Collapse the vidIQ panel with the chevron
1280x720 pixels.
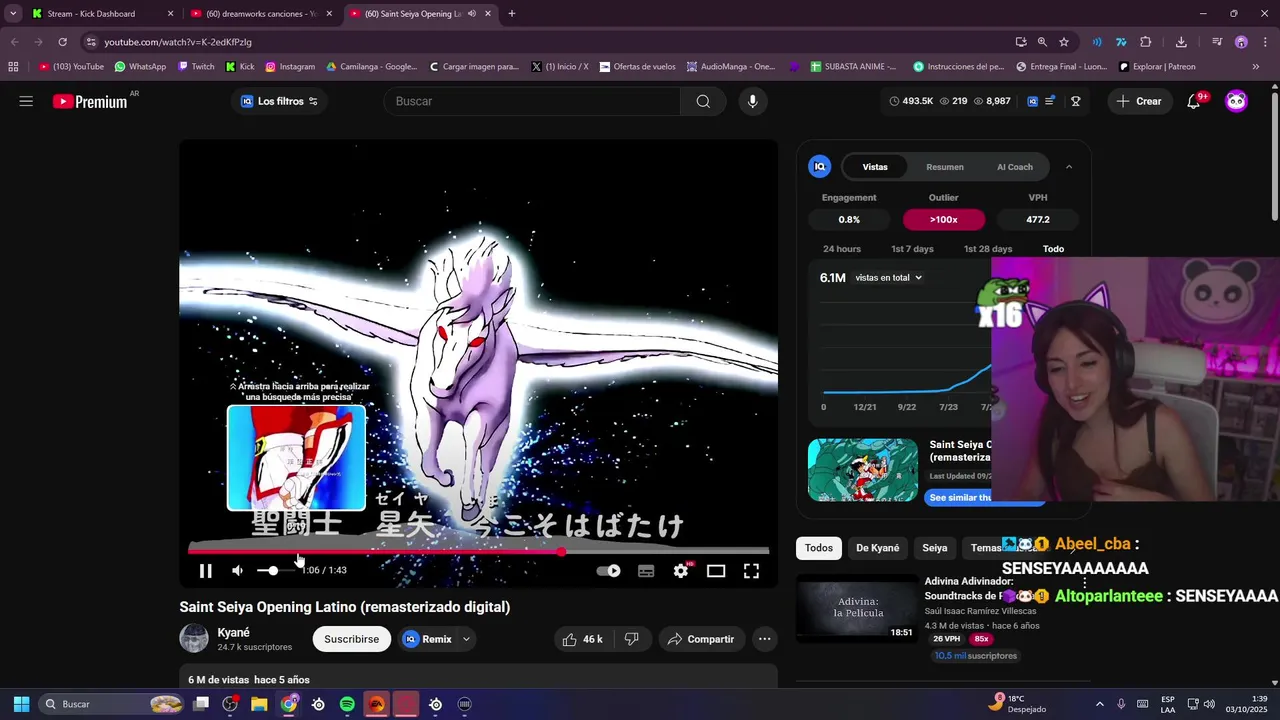click(x=1069, y=167)
